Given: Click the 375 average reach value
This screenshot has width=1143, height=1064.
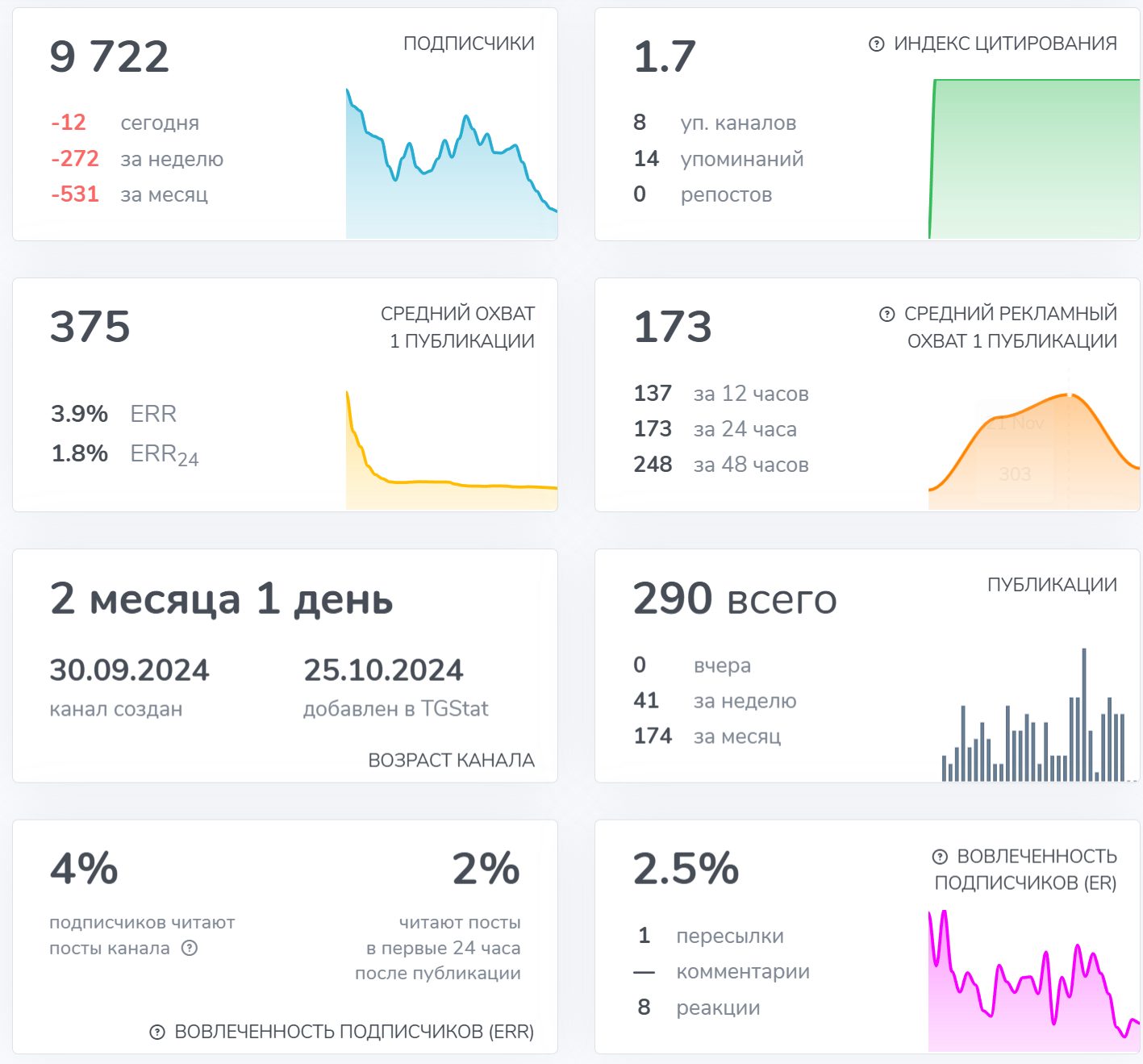Looking at the screenshot, I should [x=90, y=327].
